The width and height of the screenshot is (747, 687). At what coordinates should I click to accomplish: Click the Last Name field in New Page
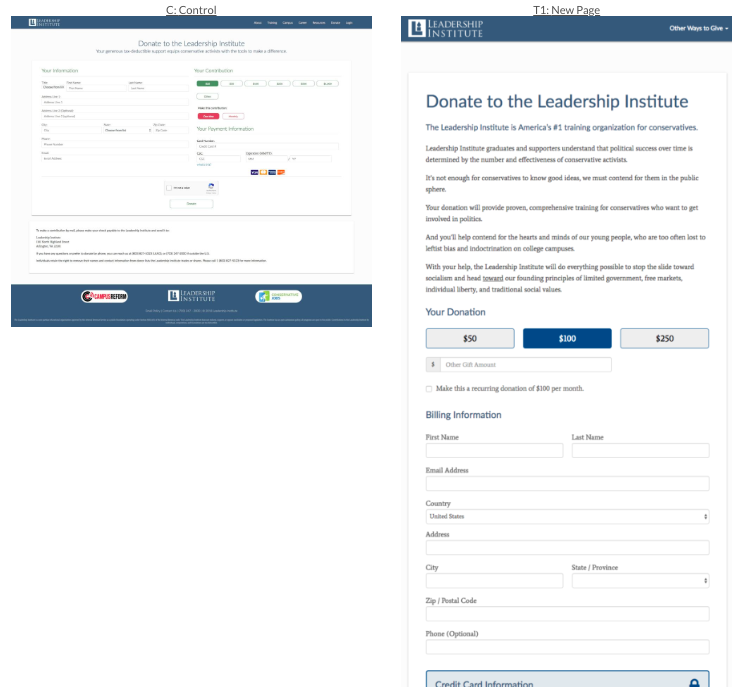[x=640, y=451]
